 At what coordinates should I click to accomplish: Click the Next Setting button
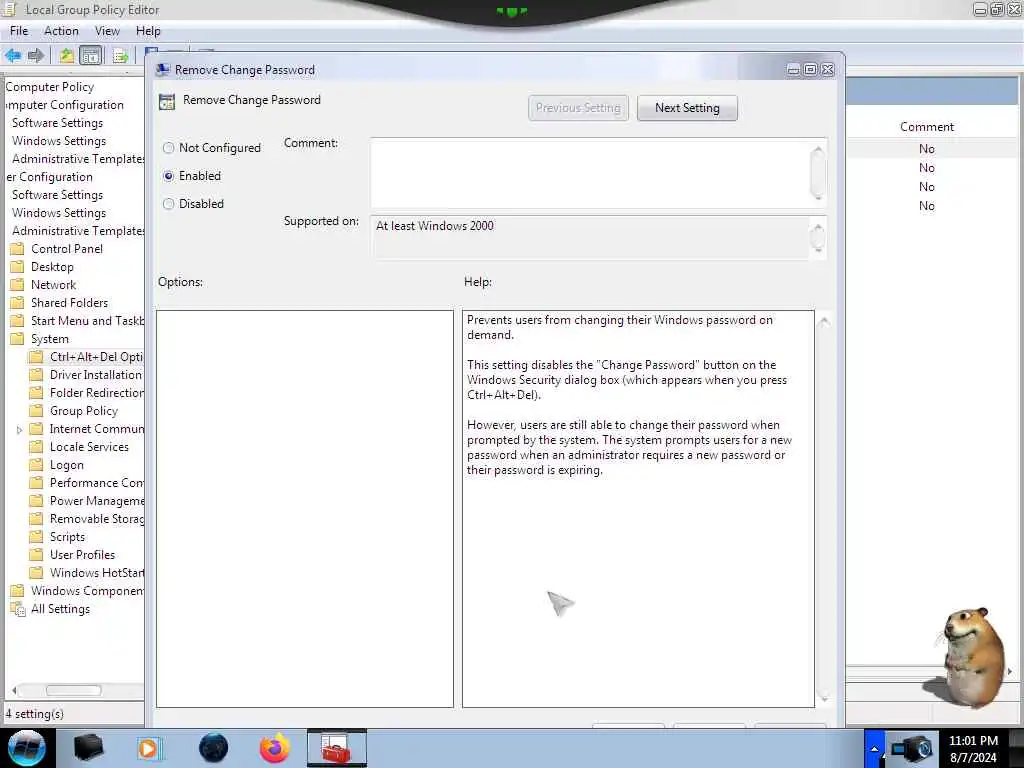pos(687,108)
